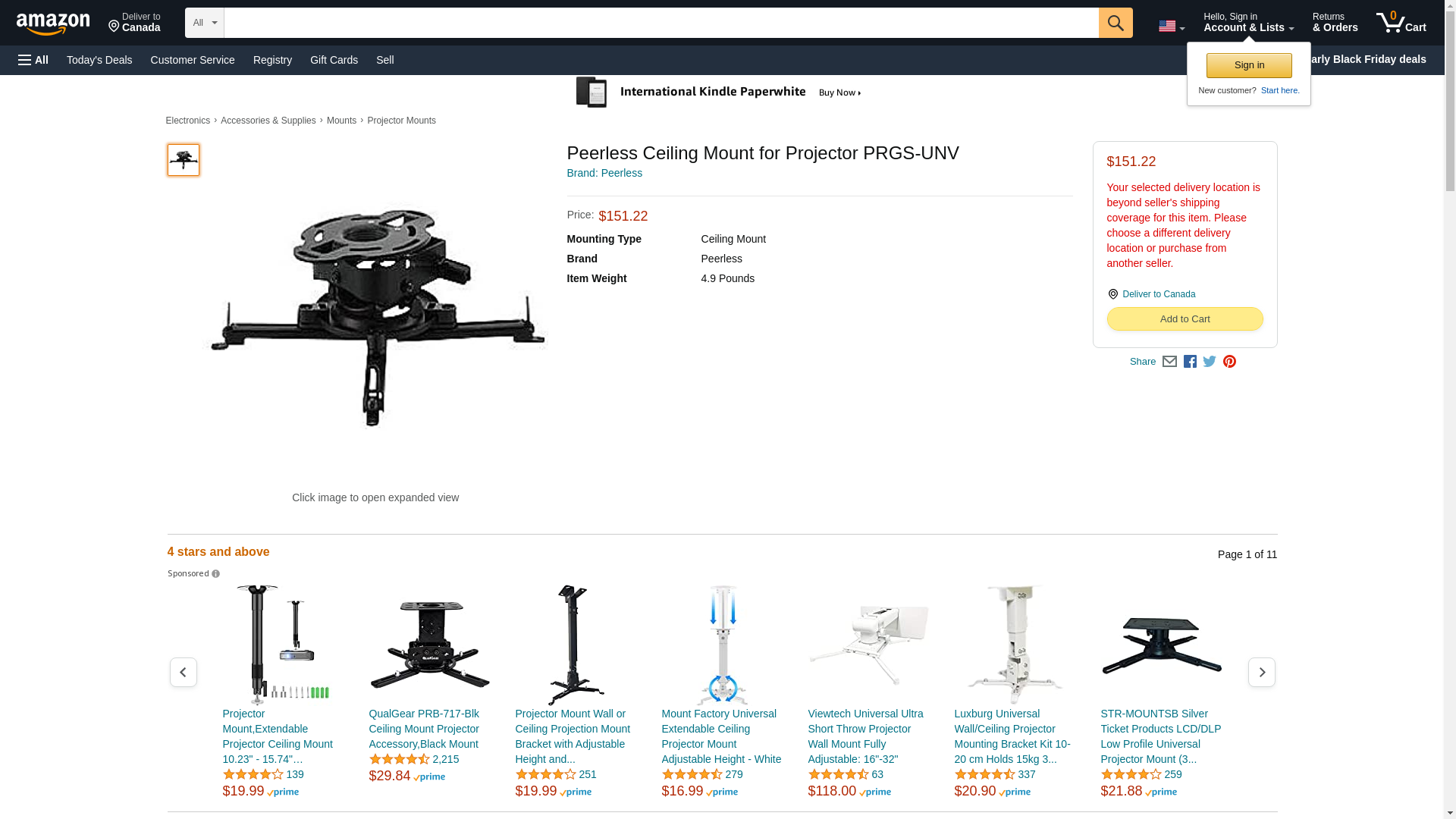Expand the search category All dropdown
Viewport: 1456px width, 819px height.
(x=205, y=23)
